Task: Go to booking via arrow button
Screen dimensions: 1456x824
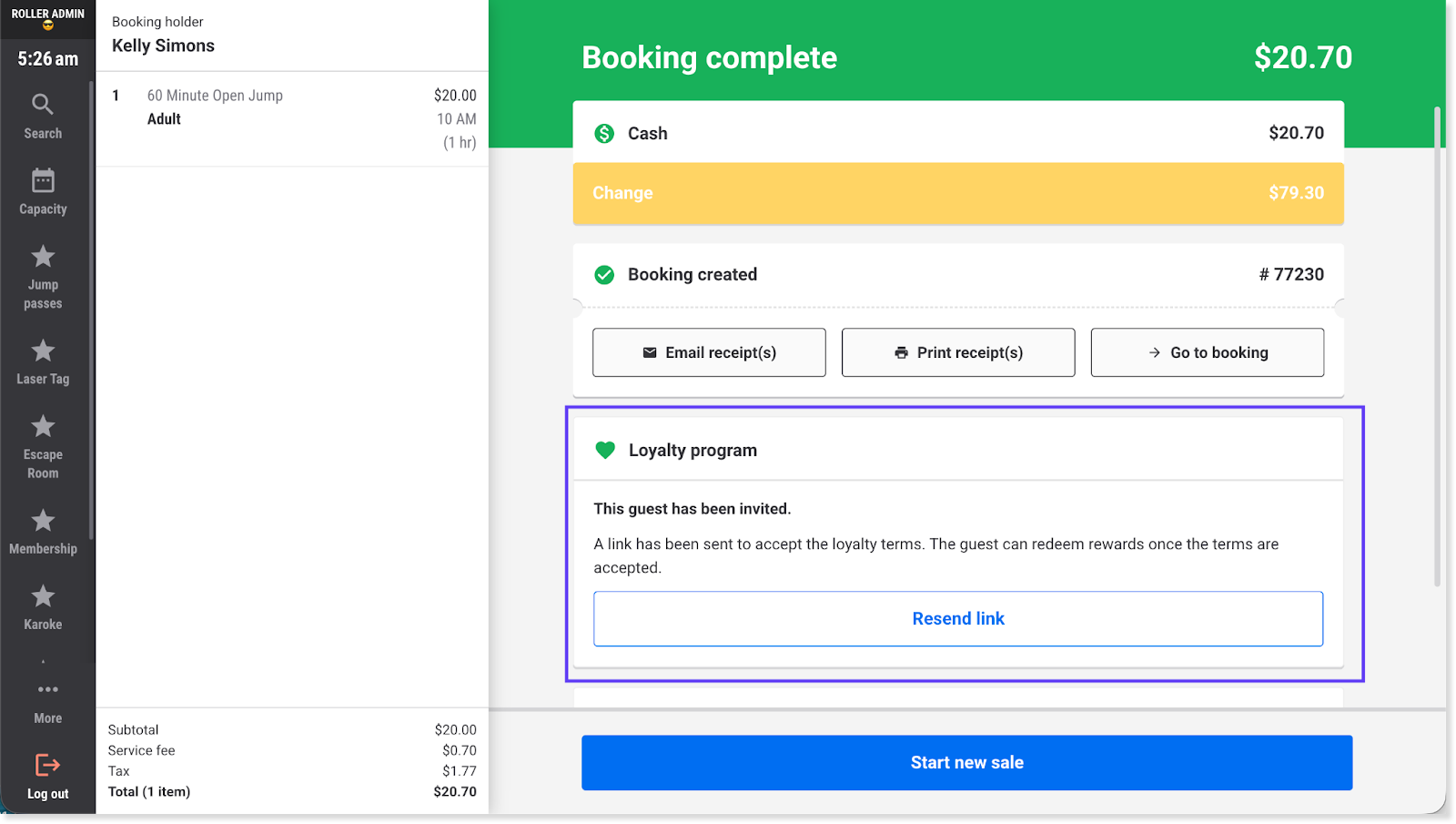Action: (1207, 352)
